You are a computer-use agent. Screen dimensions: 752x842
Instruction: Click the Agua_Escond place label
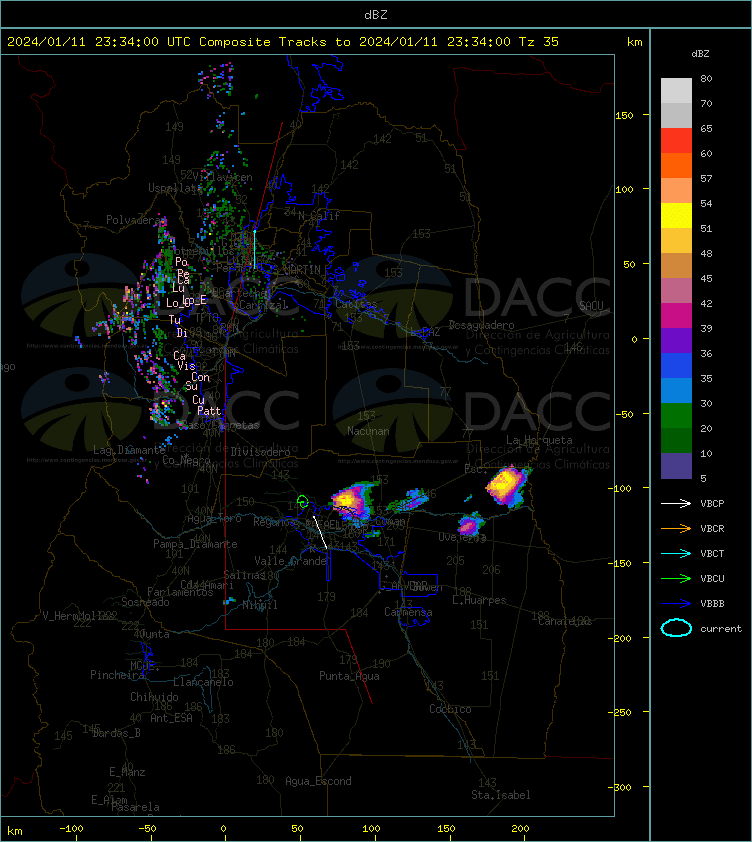pos(318,781)
